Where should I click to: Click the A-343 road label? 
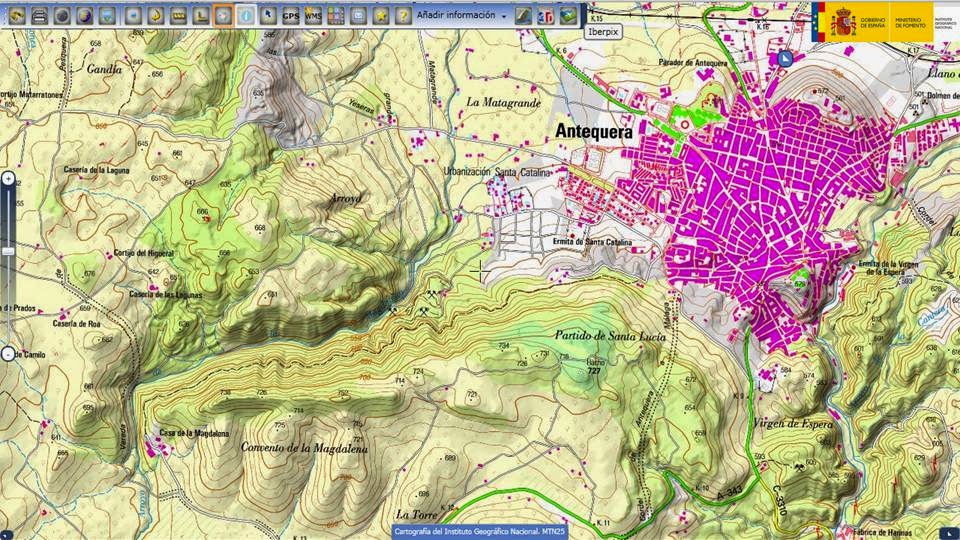[729, 492]
